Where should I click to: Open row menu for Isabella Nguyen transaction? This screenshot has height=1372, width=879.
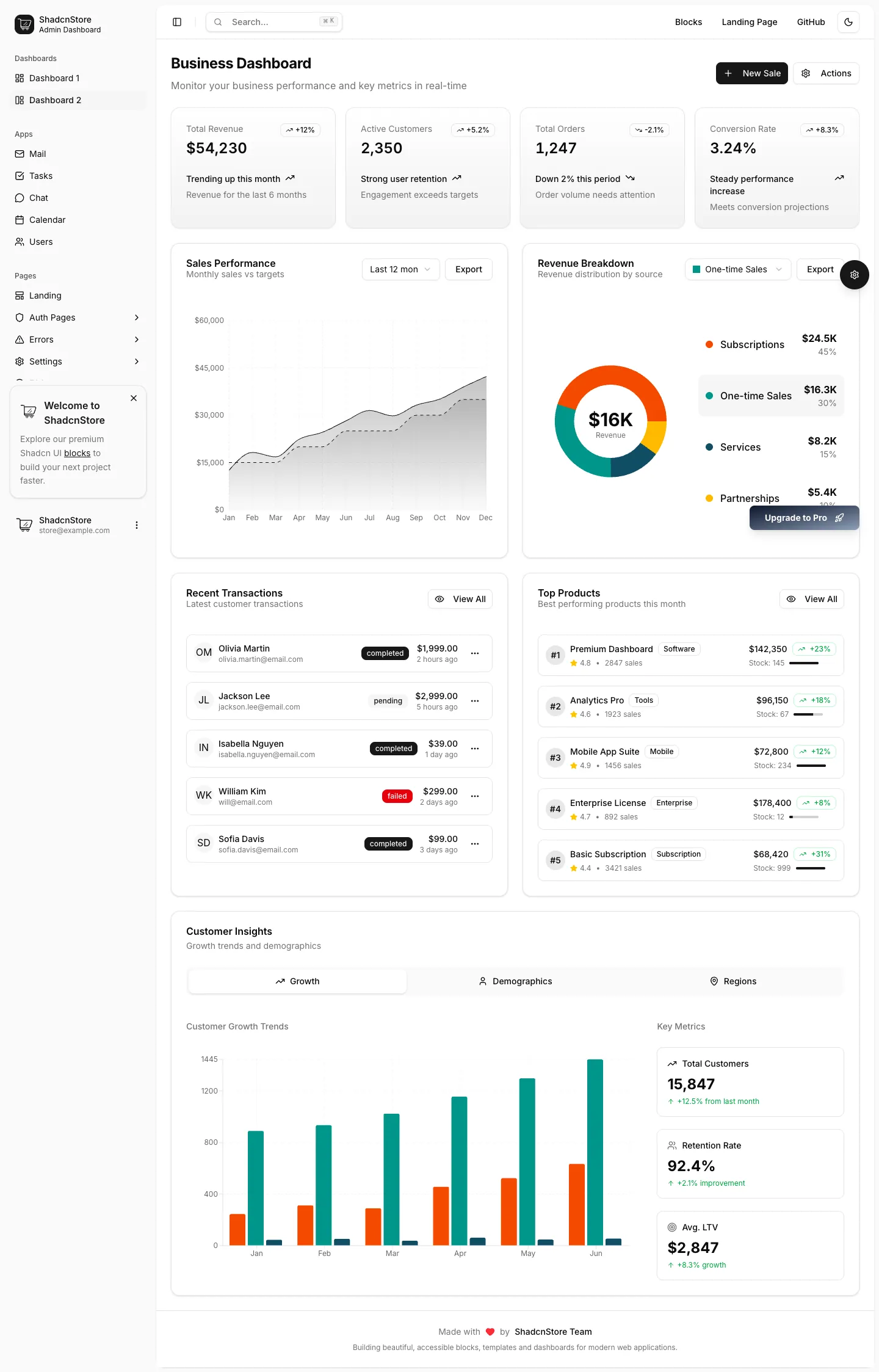[x=475, y=749]
